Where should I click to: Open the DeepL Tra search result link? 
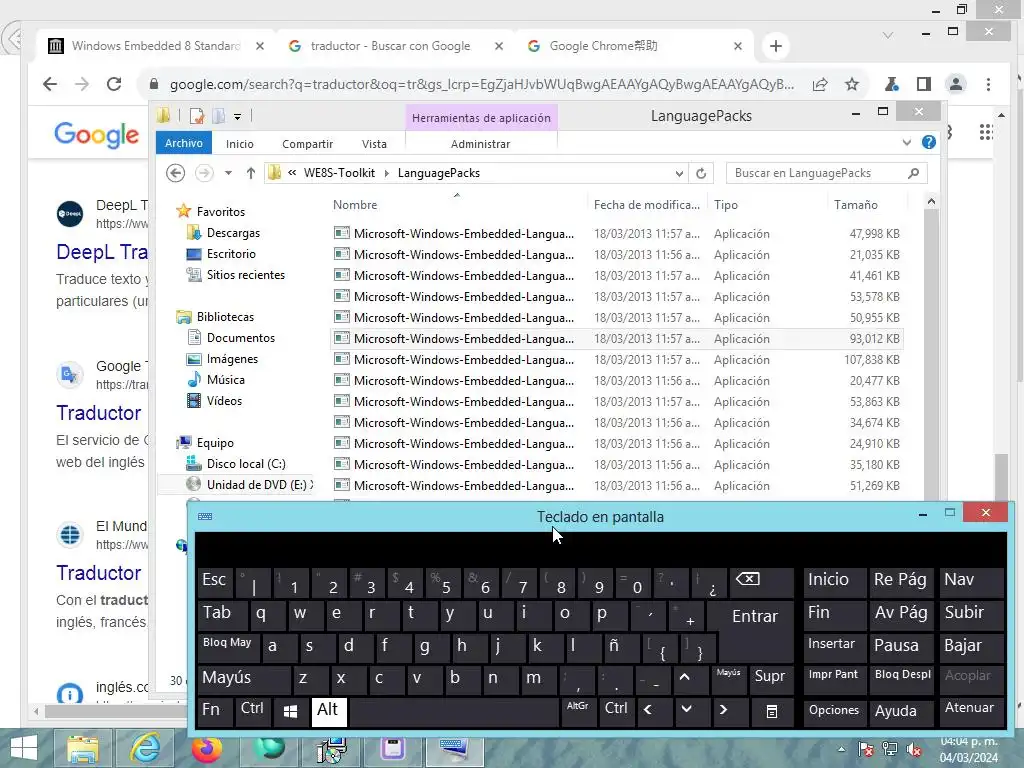[102, 252]
